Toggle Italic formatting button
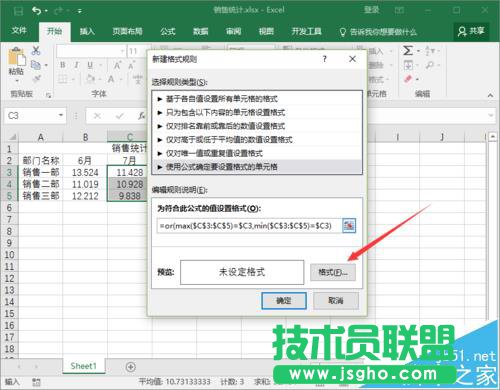Screen dimensions: 500x390 76,65
